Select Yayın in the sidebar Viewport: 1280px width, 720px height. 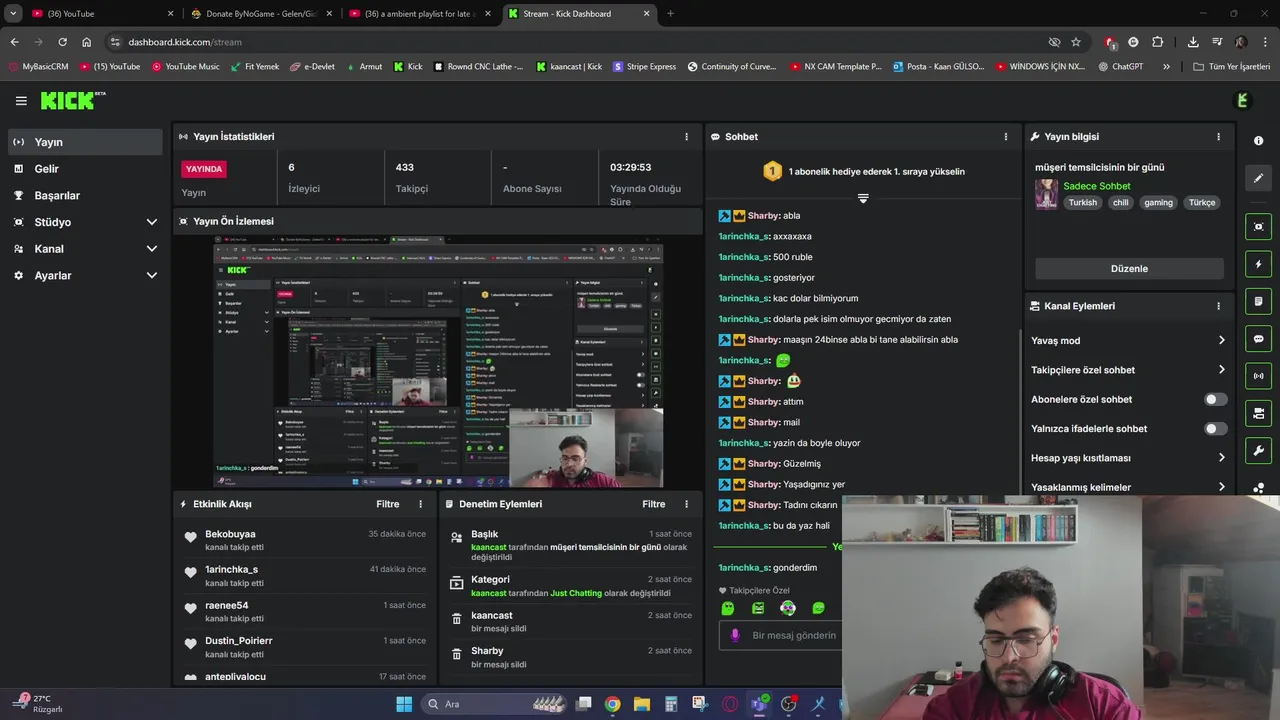85,142
